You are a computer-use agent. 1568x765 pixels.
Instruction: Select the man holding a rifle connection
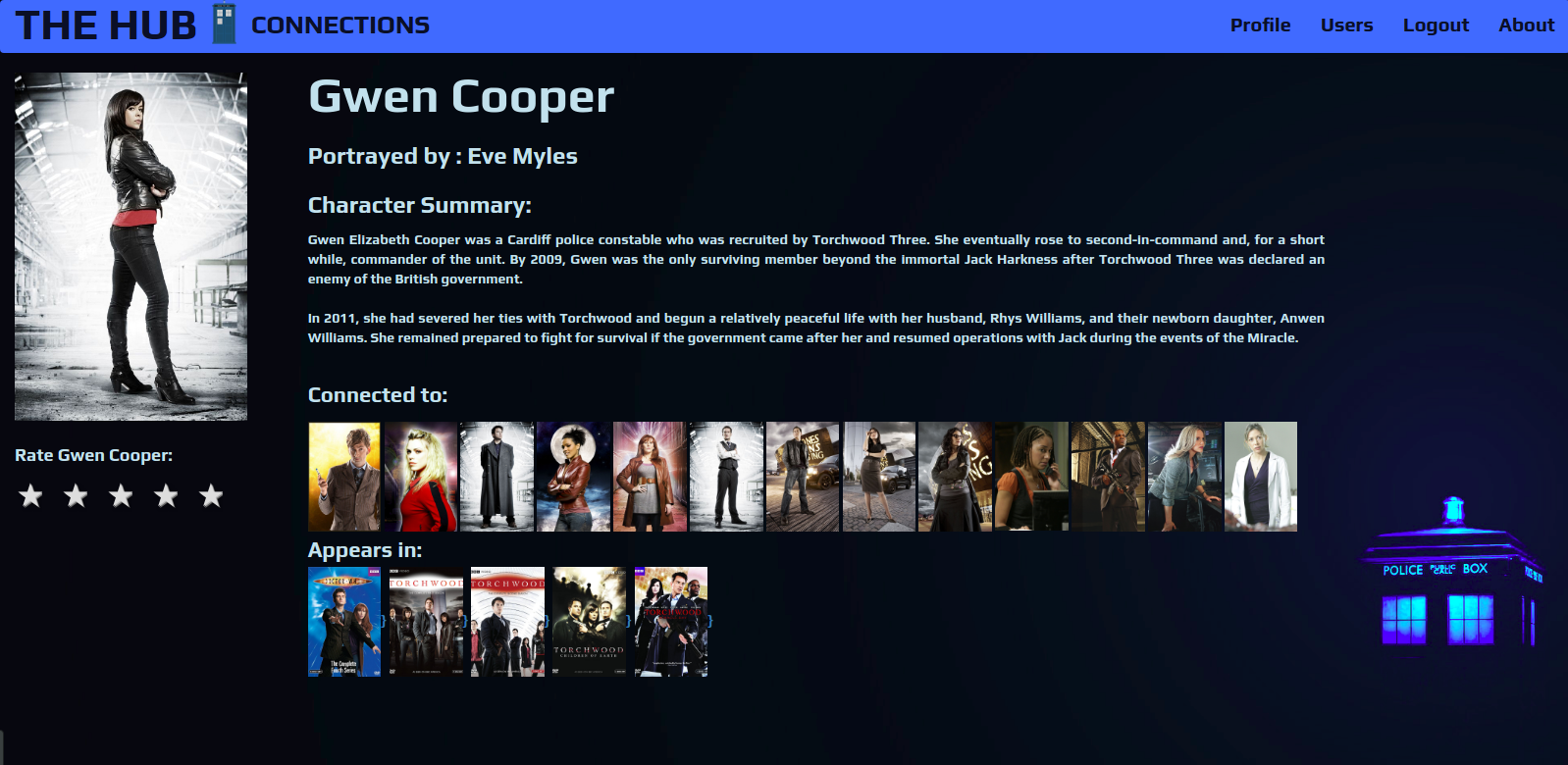(1109, 477)
